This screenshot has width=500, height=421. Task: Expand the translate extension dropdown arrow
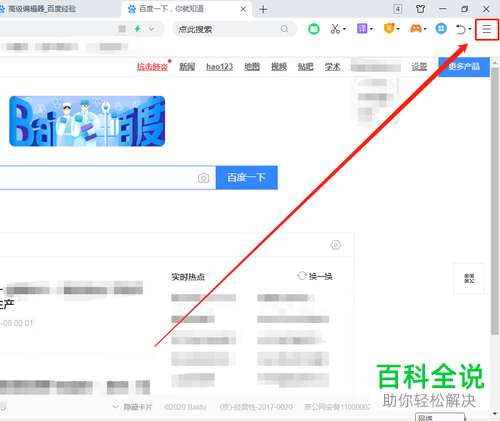[371, 29]
